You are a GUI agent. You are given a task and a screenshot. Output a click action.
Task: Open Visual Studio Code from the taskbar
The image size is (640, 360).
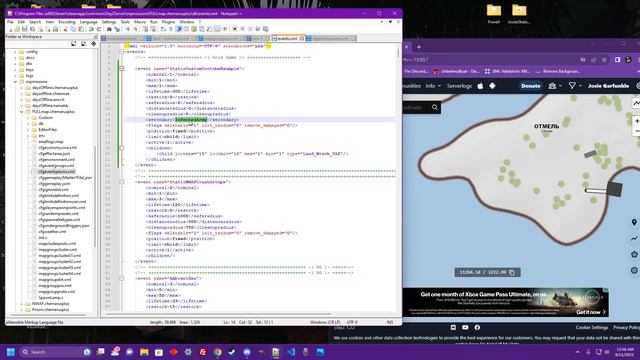[291, 352]
